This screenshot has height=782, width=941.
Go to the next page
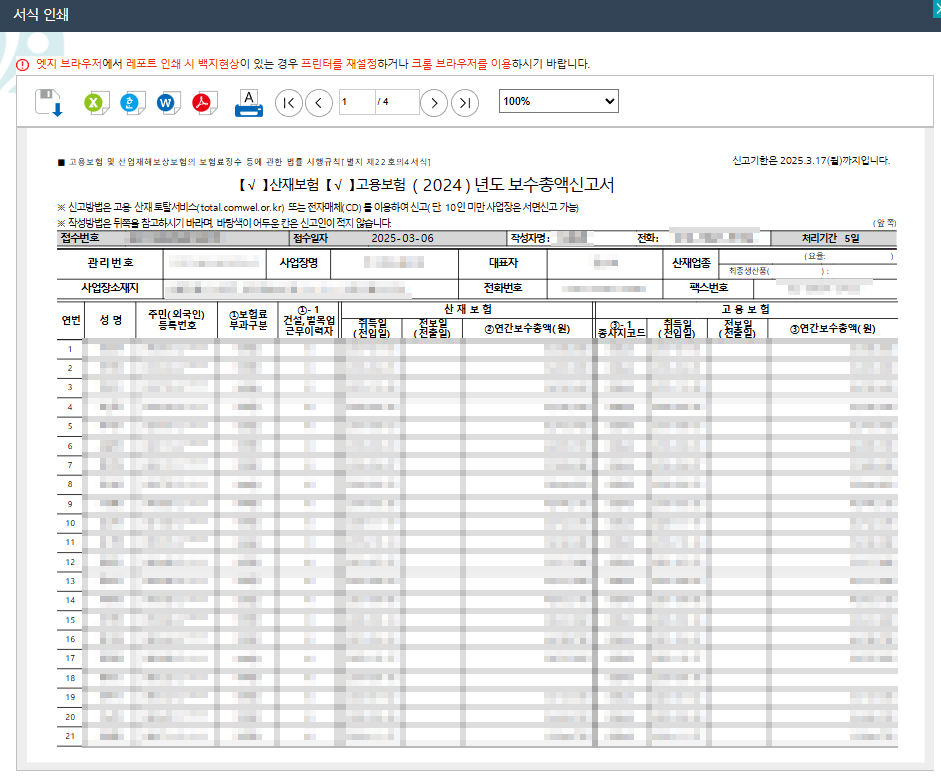tap(434, 103)
